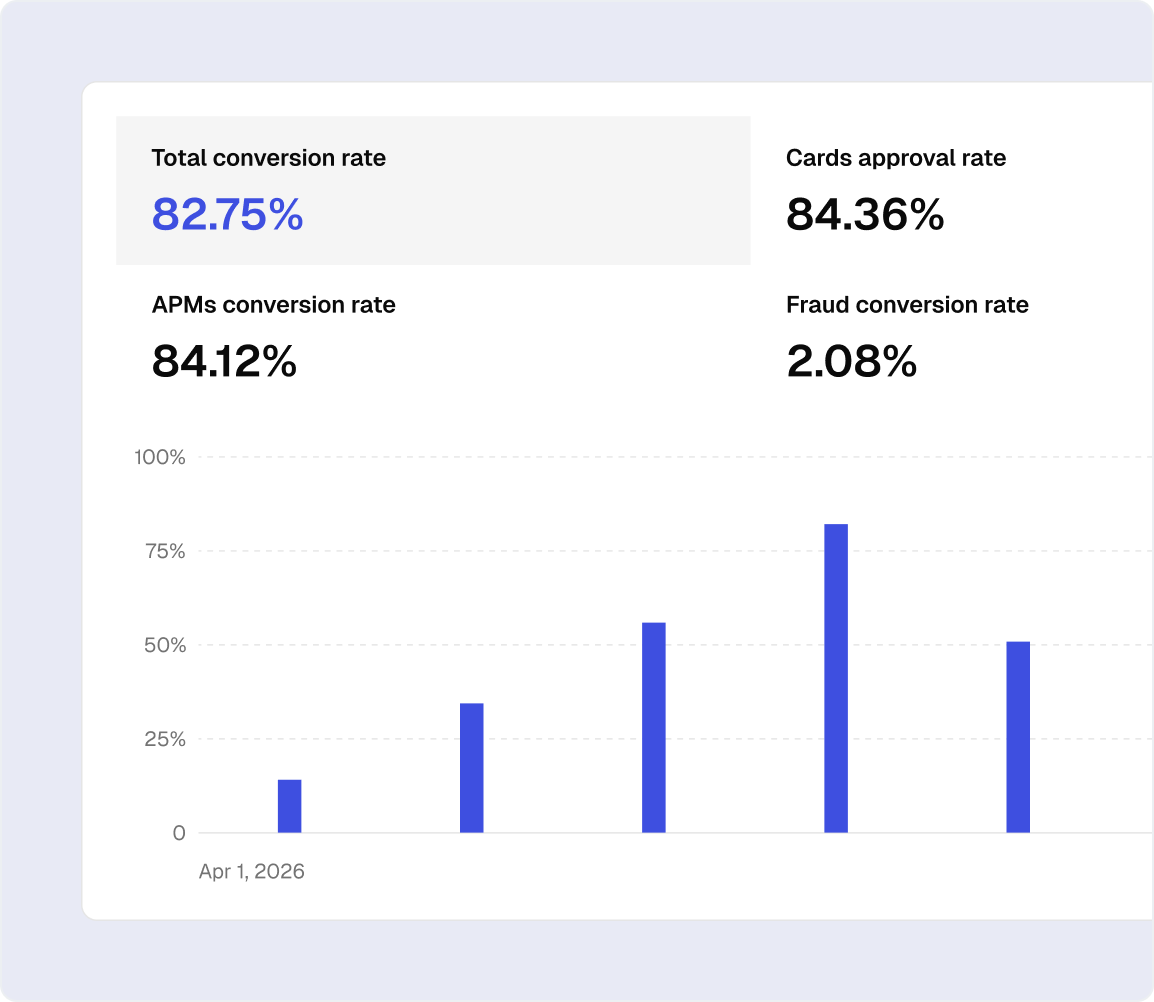Open the APMs conversion rate metric
The image size is (1154, 1002).
click(x=273, y=305)
